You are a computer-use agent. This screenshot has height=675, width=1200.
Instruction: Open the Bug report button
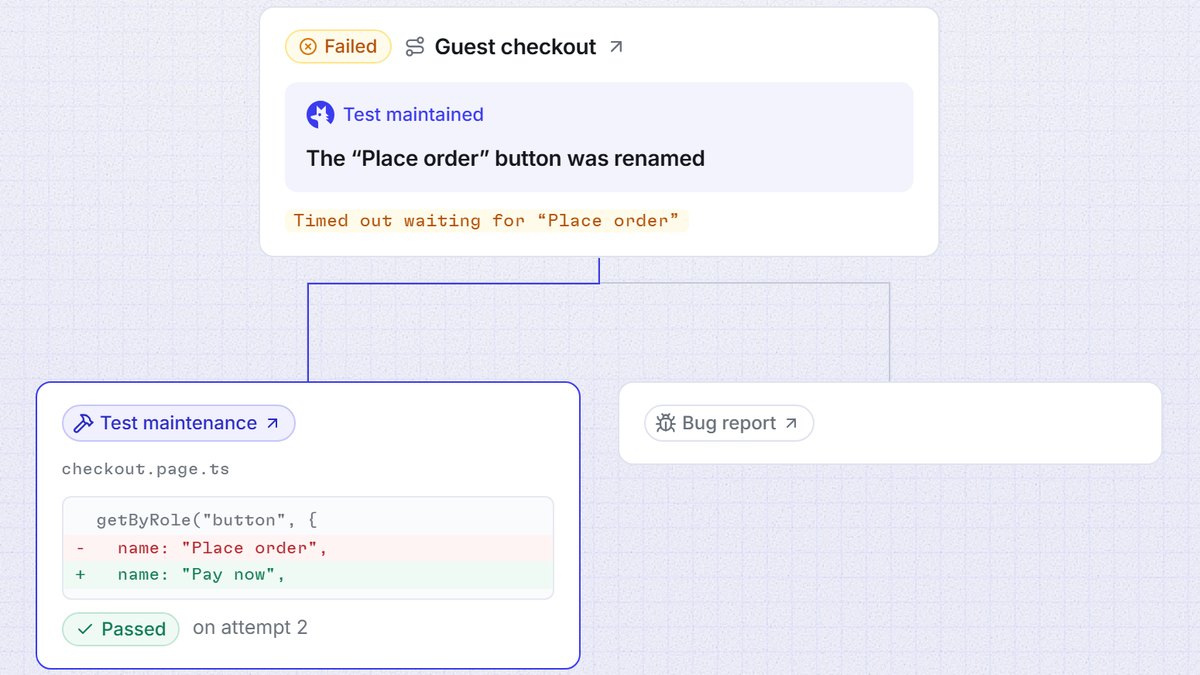[729, 423]
